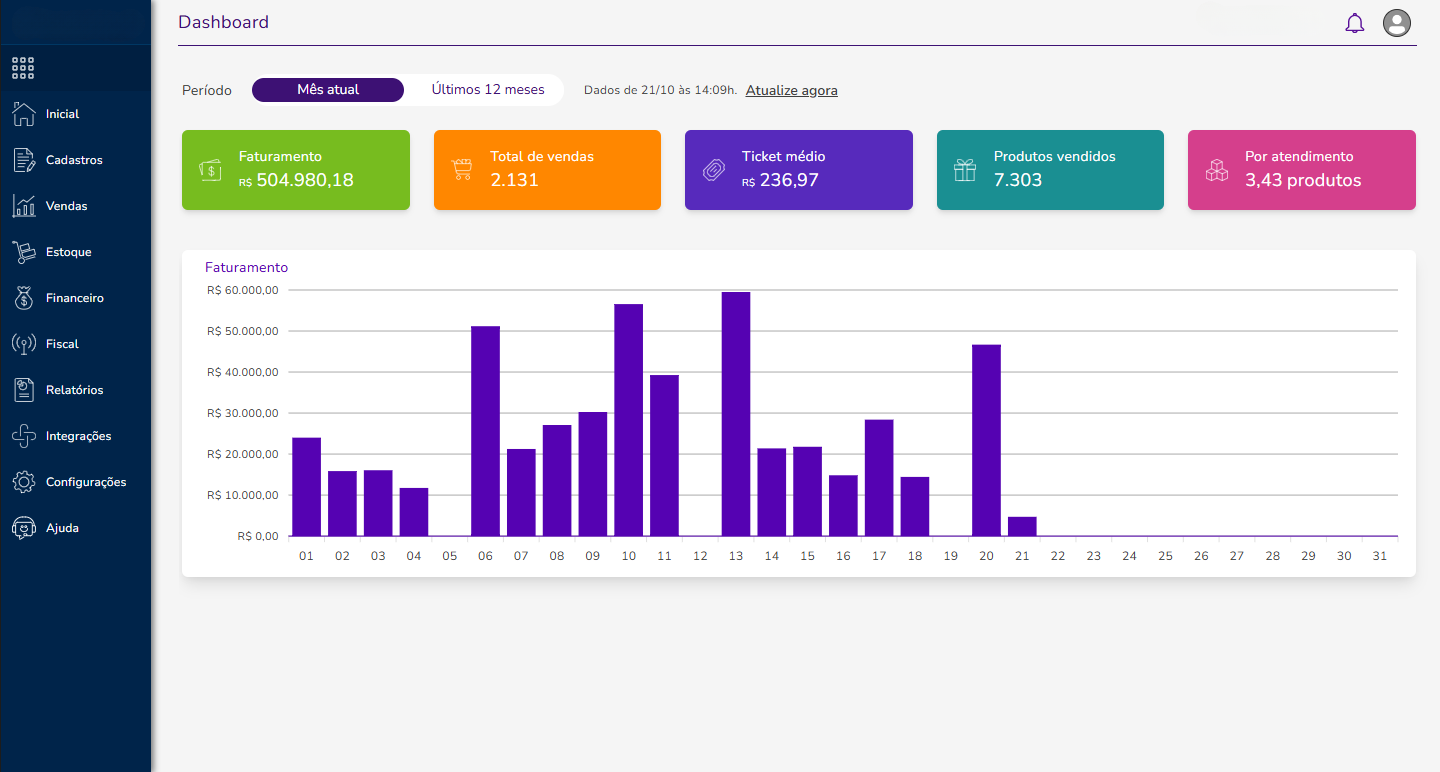Select the green Faturamento card
Viewport: 1440px width, 772px height.
[x=295, y=170]
